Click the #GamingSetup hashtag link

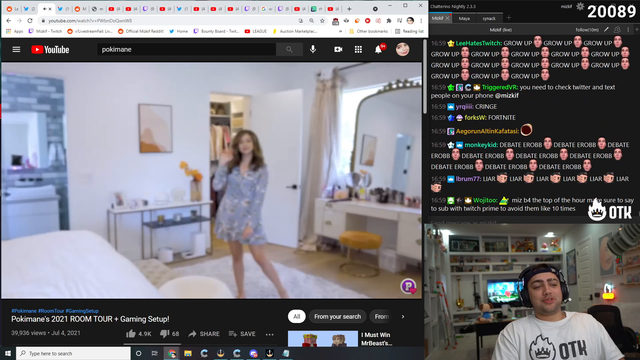[82, 311]
